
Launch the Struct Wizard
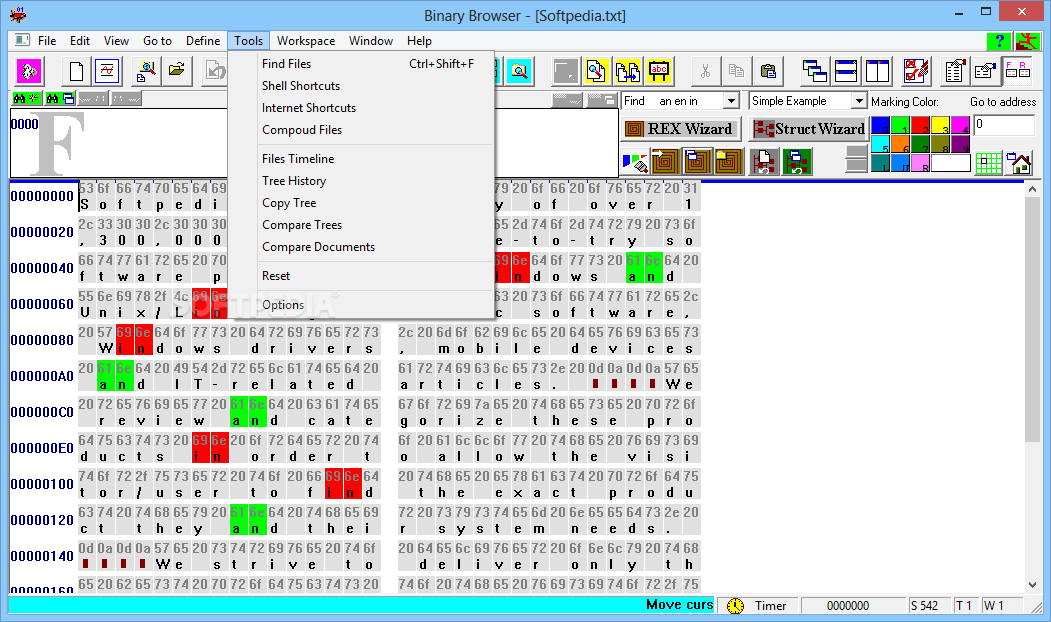tap(809, 129)
